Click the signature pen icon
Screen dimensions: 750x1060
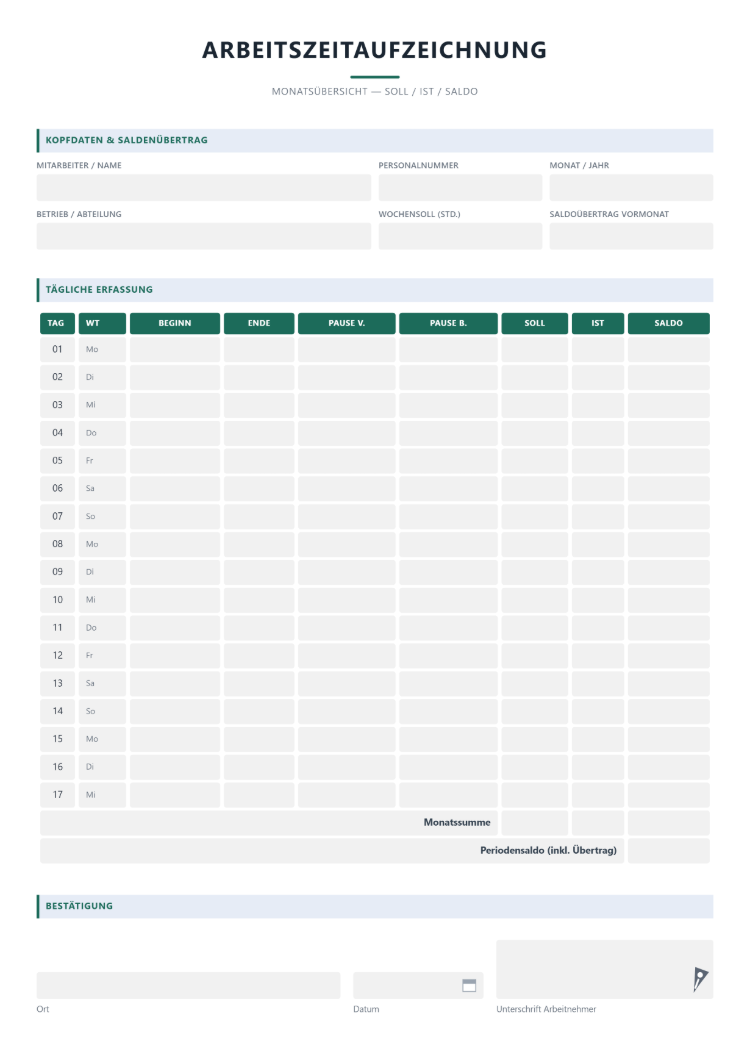(x=700, y=979)
